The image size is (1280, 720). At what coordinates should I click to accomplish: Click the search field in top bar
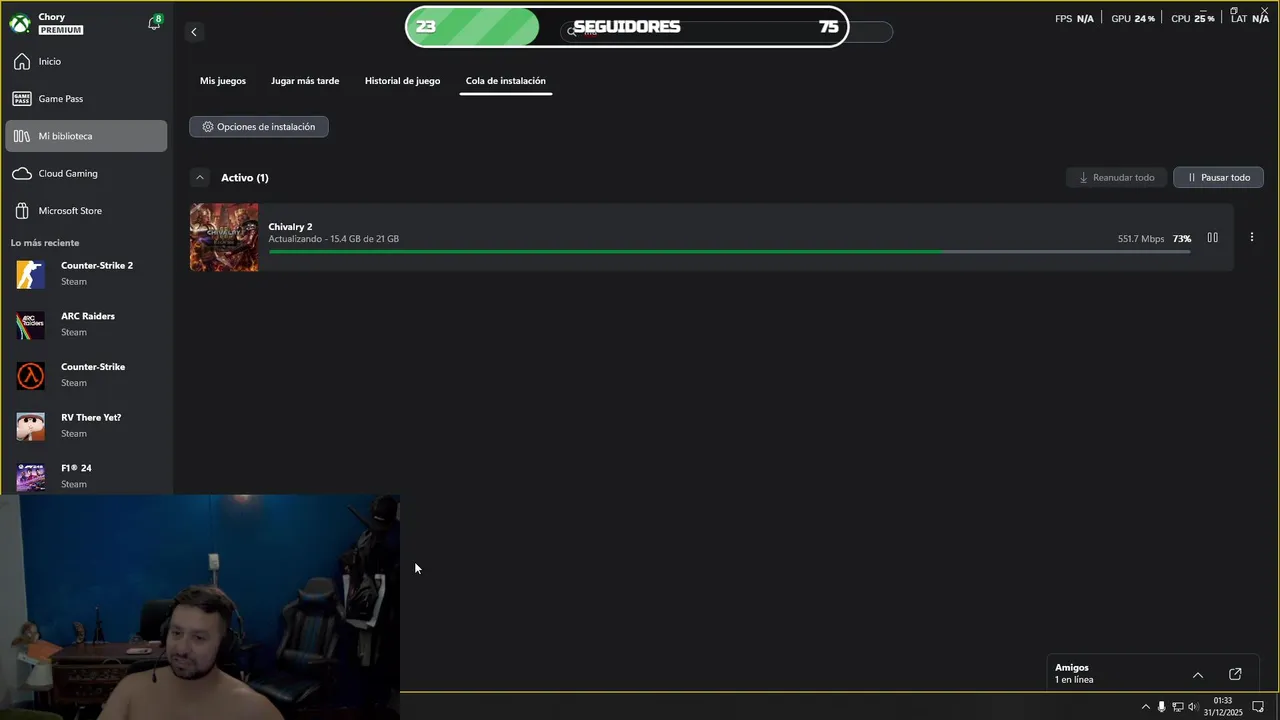pos(727,32)
